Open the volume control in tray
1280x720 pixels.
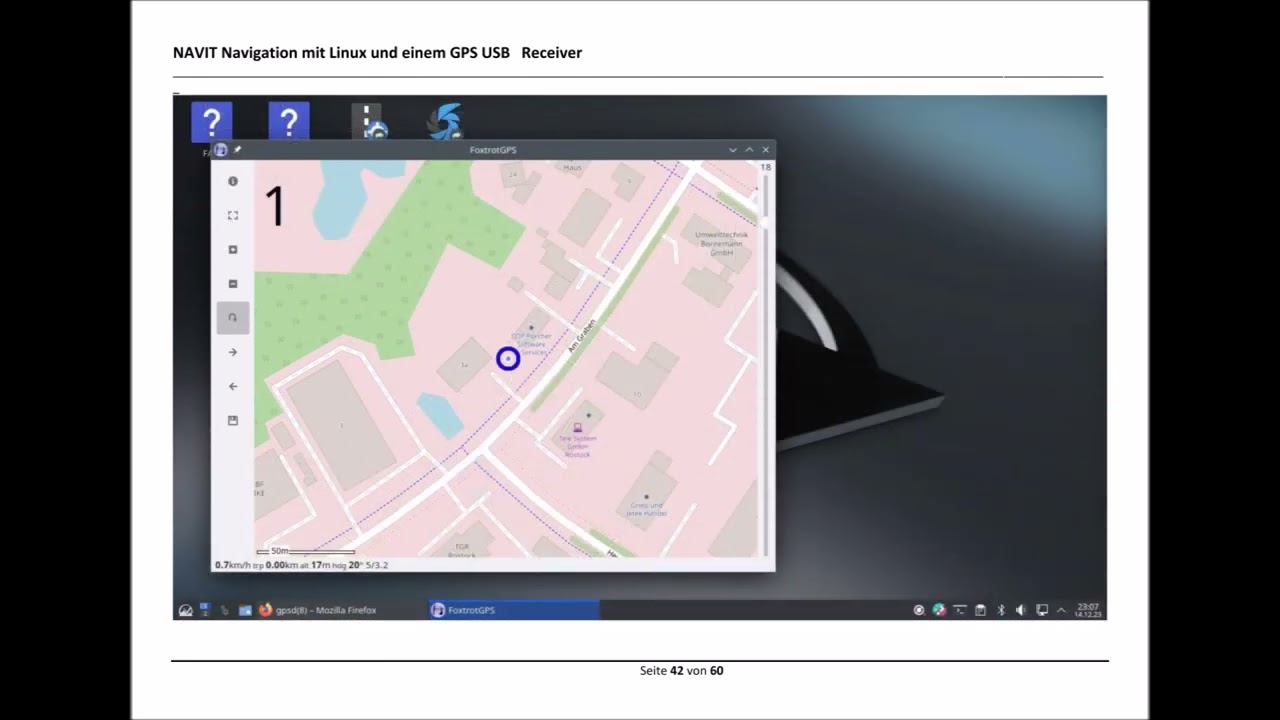pos(1021,610)
